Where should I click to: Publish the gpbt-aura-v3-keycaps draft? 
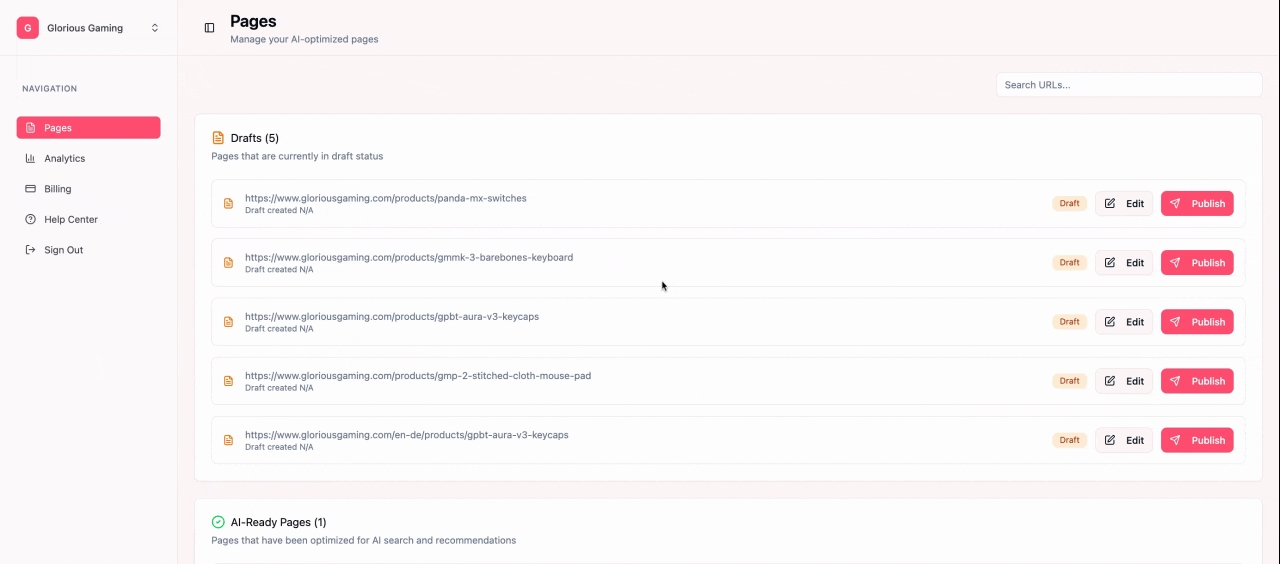[x=1197, y=322]
